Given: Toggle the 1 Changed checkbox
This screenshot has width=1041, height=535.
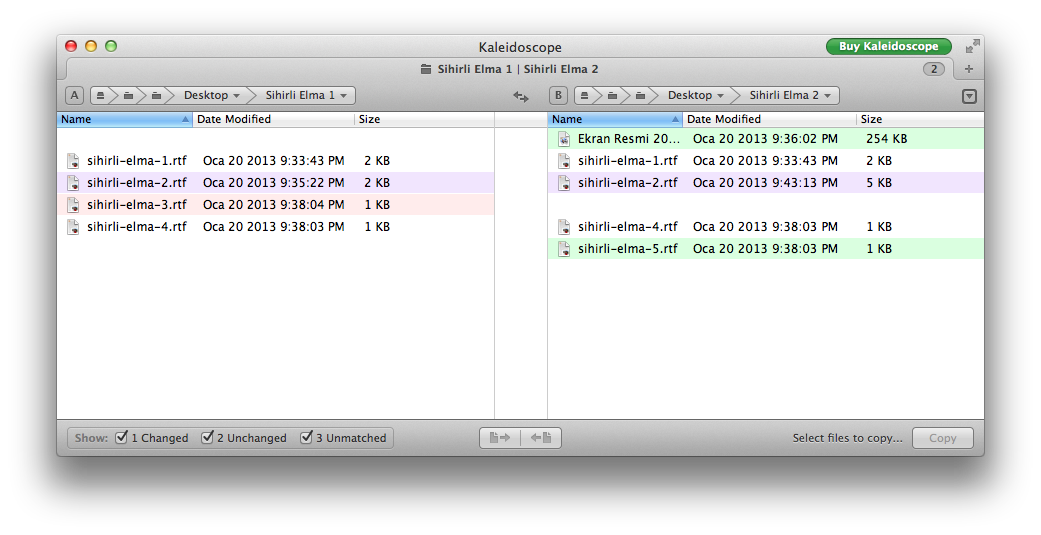Looking at the screenshot, I should click(x=121, y=438).
